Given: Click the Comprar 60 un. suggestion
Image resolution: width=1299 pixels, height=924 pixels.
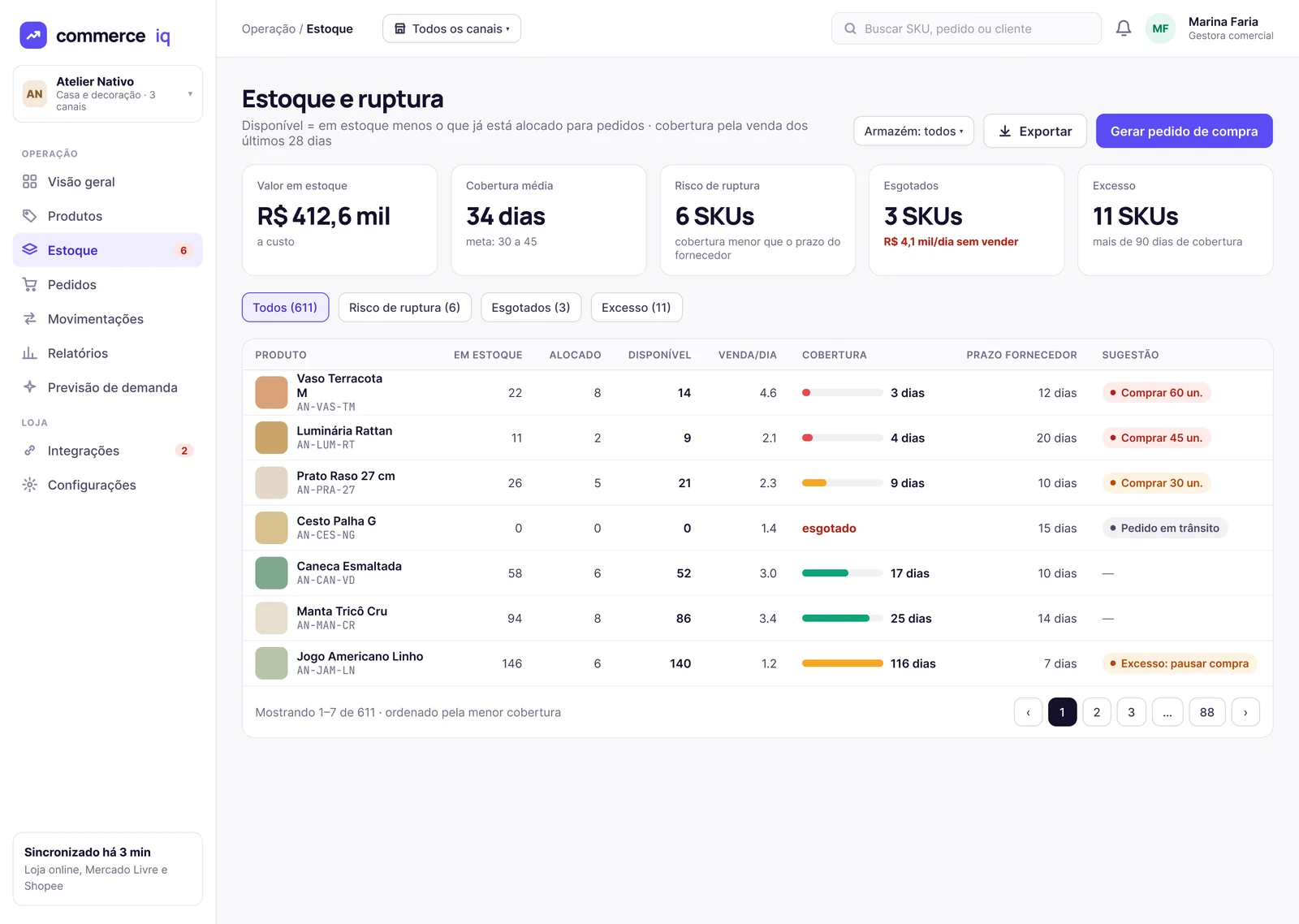Looking at the screenshot, I should [1156, 393].
